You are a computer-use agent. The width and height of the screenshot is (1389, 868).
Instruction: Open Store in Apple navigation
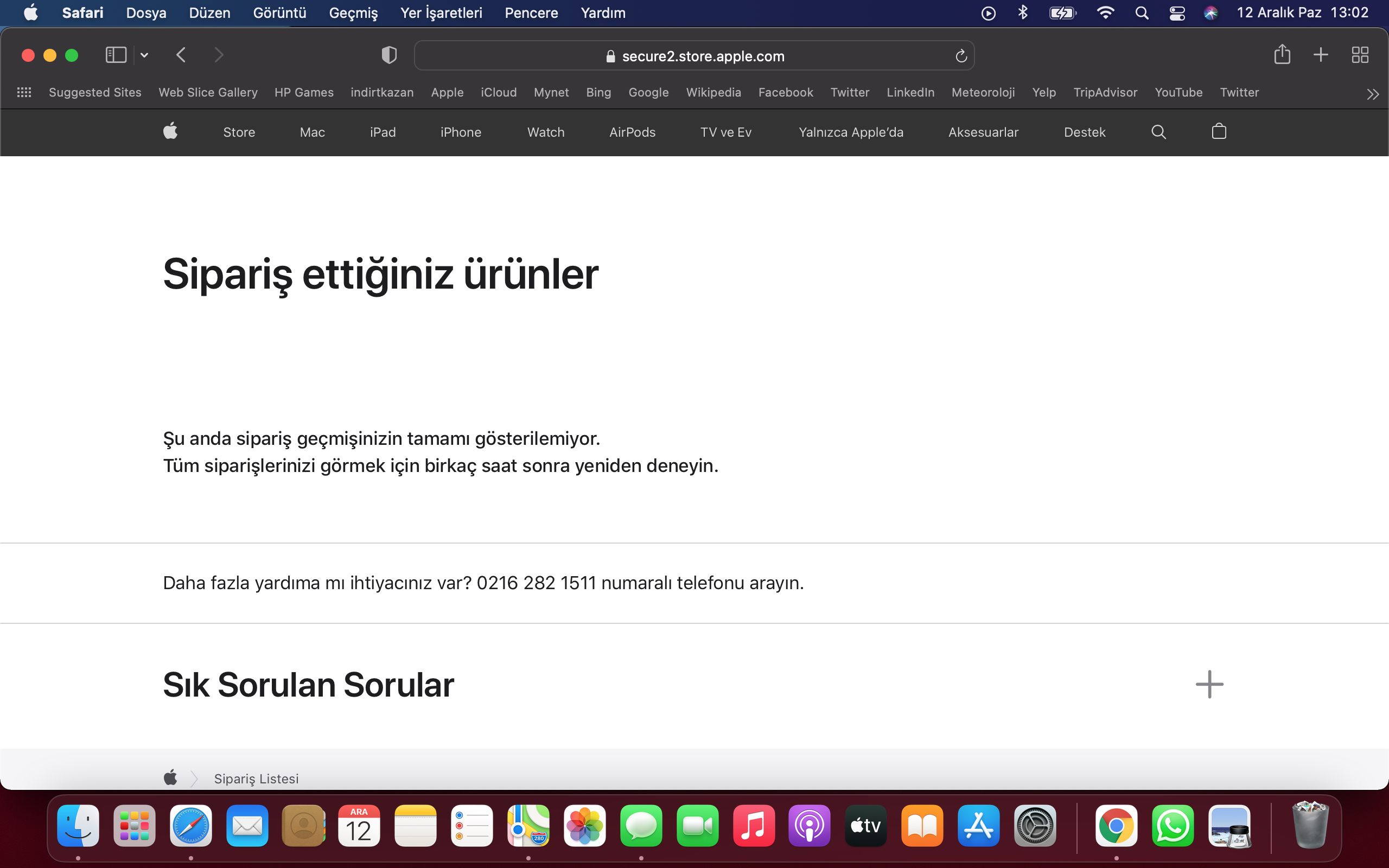239,132
